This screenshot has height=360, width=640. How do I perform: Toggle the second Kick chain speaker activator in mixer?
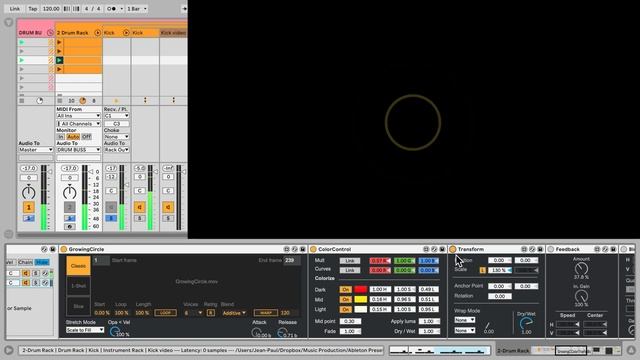140,207
